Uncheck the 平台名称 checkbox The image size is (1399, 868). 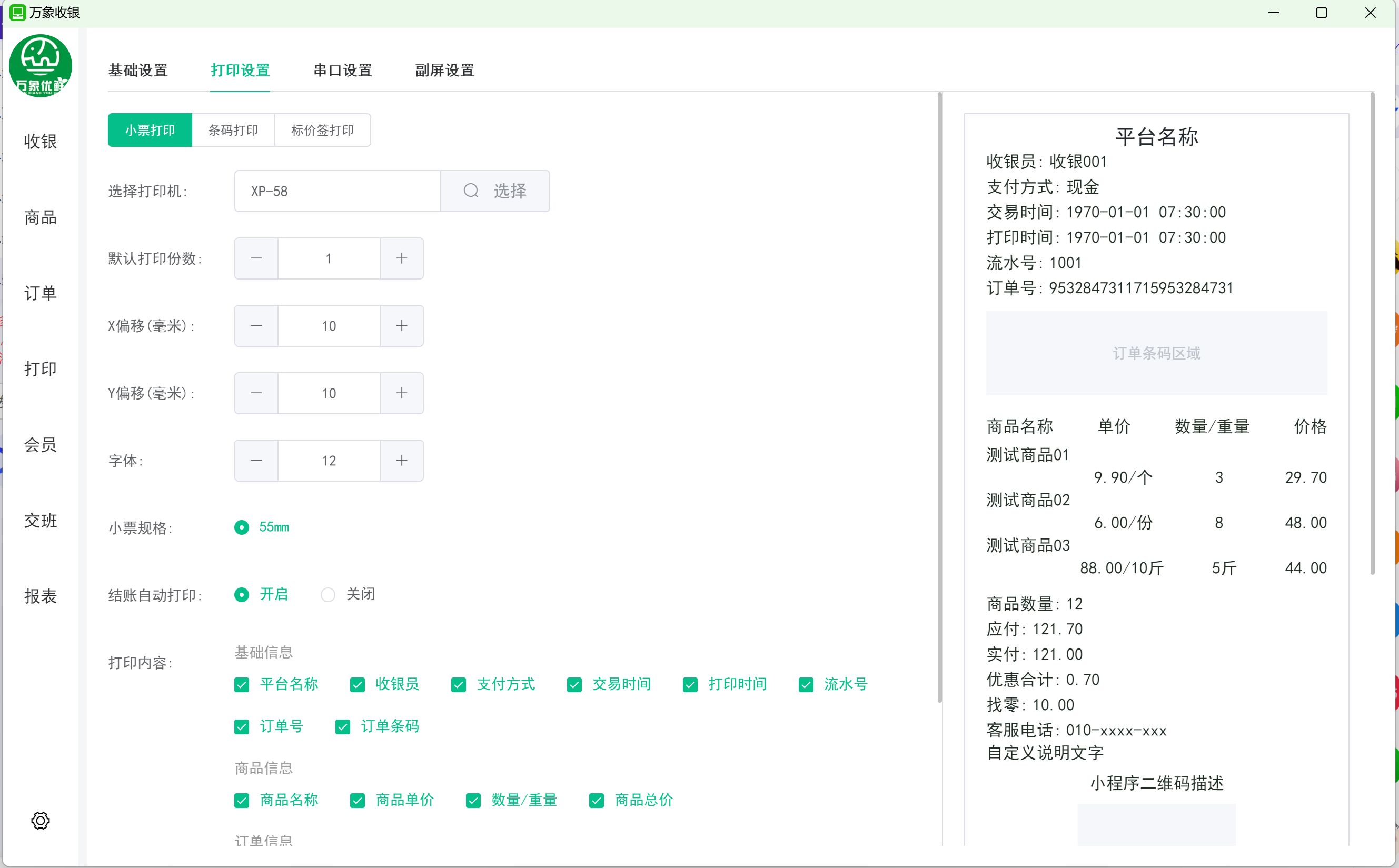(x=242, y=684)
